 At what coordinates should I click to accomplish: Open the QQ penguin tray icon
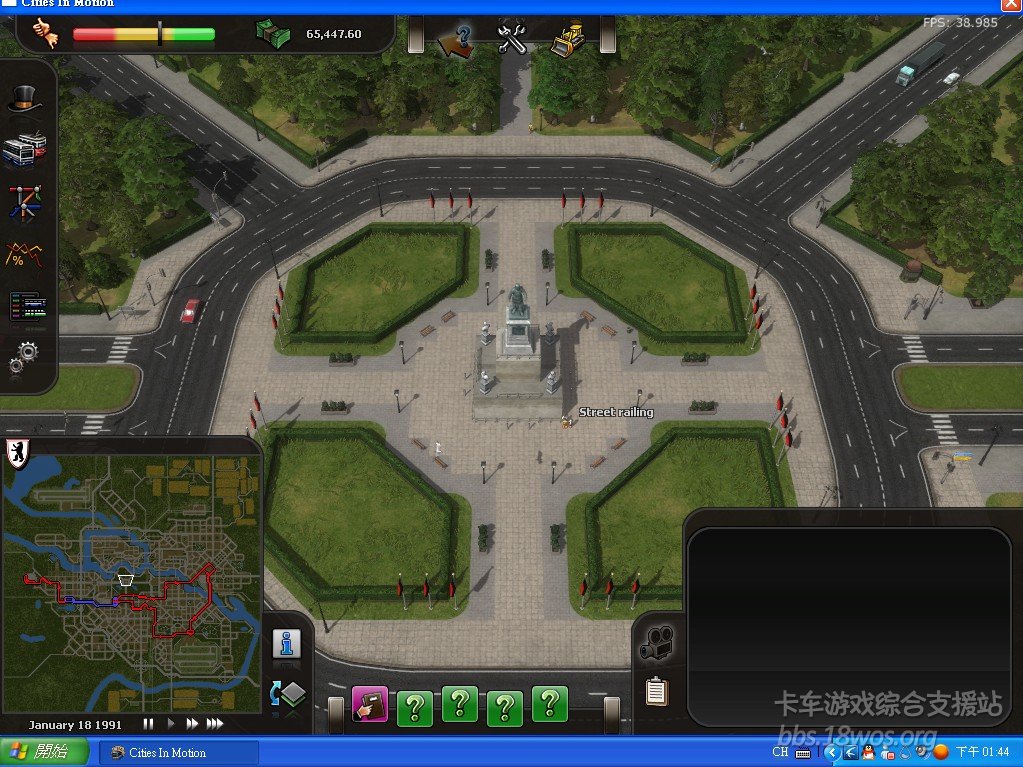pos(868,752)
